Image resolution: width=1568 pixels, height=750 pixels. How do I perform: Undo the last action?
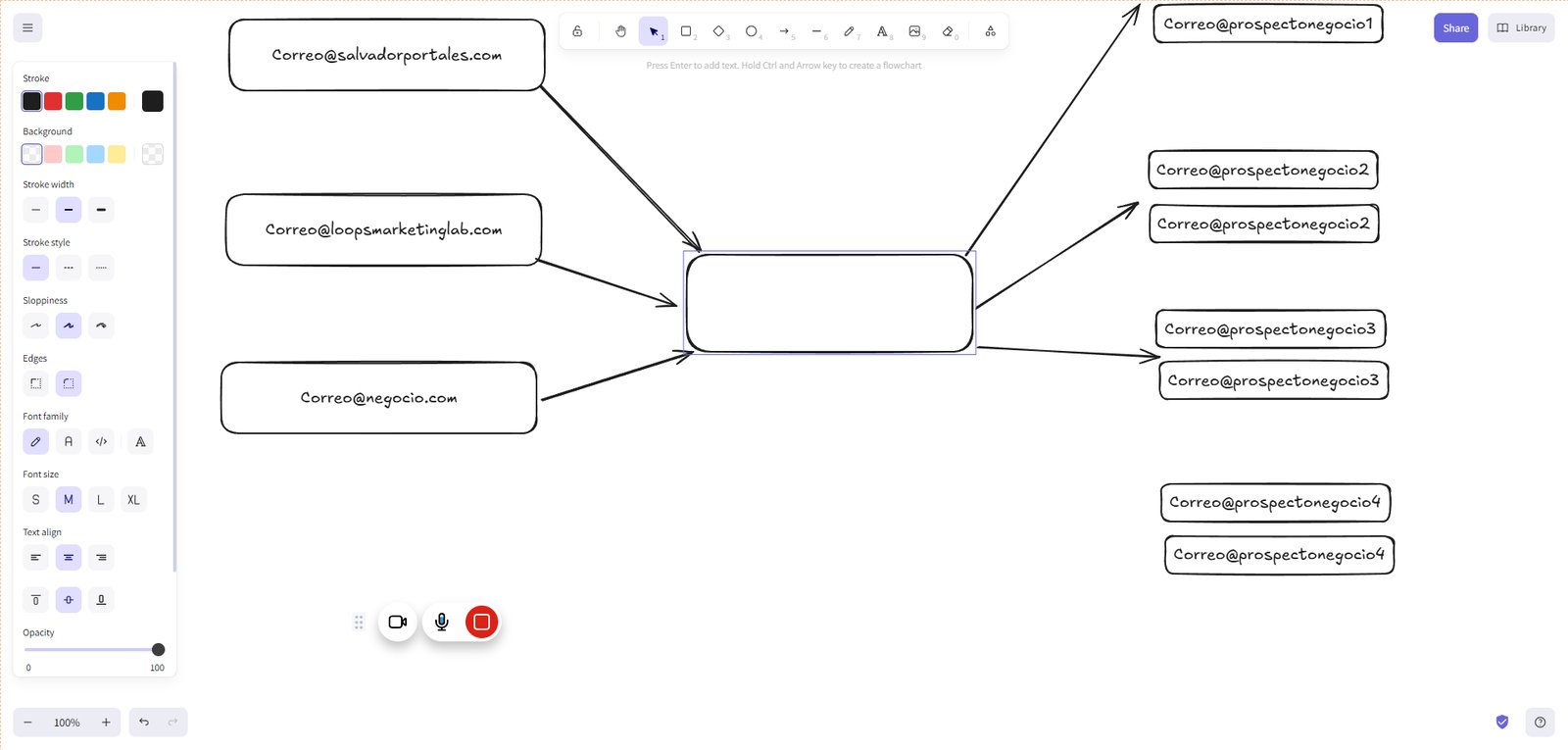point(144,723)
